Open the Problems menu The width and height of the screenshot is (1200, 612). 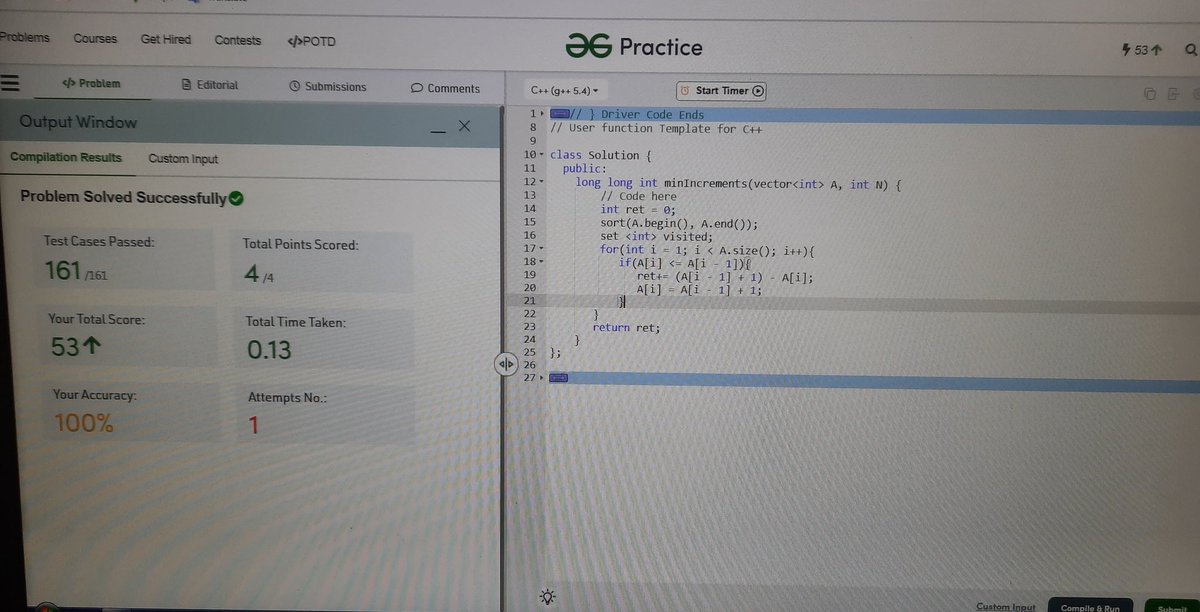(x=24, y=38)
